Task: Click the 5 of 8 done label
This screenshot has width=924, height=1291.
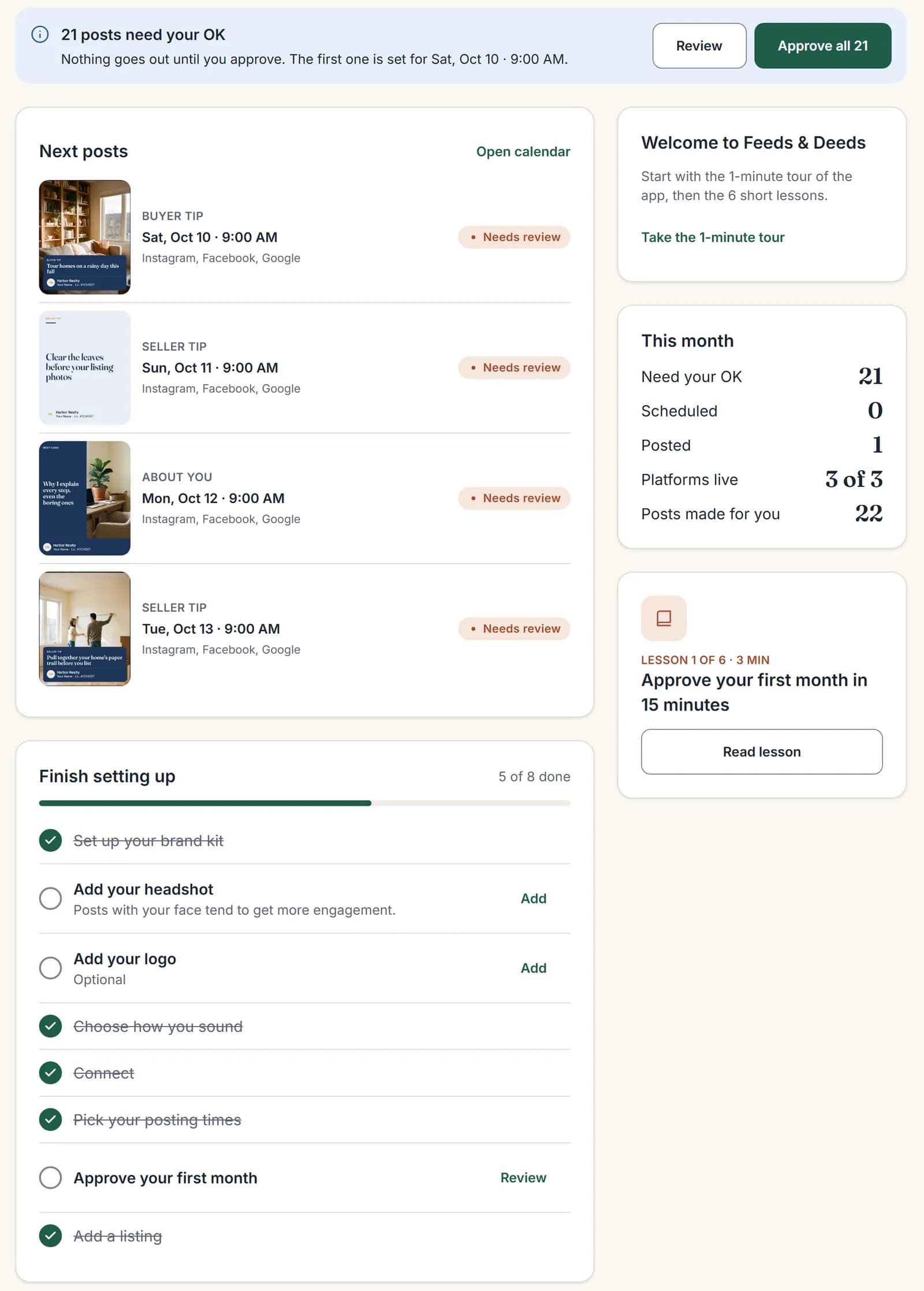Action: pos(534,776)
